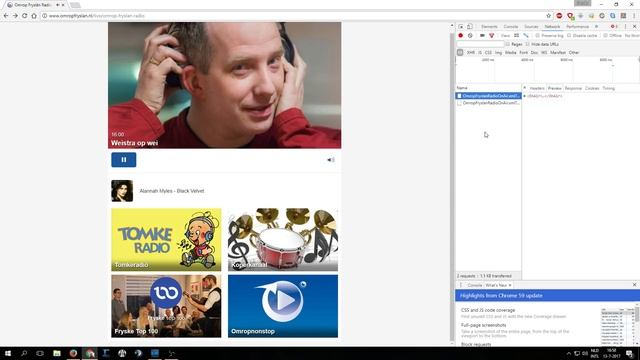Image resolution: width=640 pixels, height=360 pixels.
Task: Open the Koperkanaal channel tile
Action: click(x=283, y=240)
